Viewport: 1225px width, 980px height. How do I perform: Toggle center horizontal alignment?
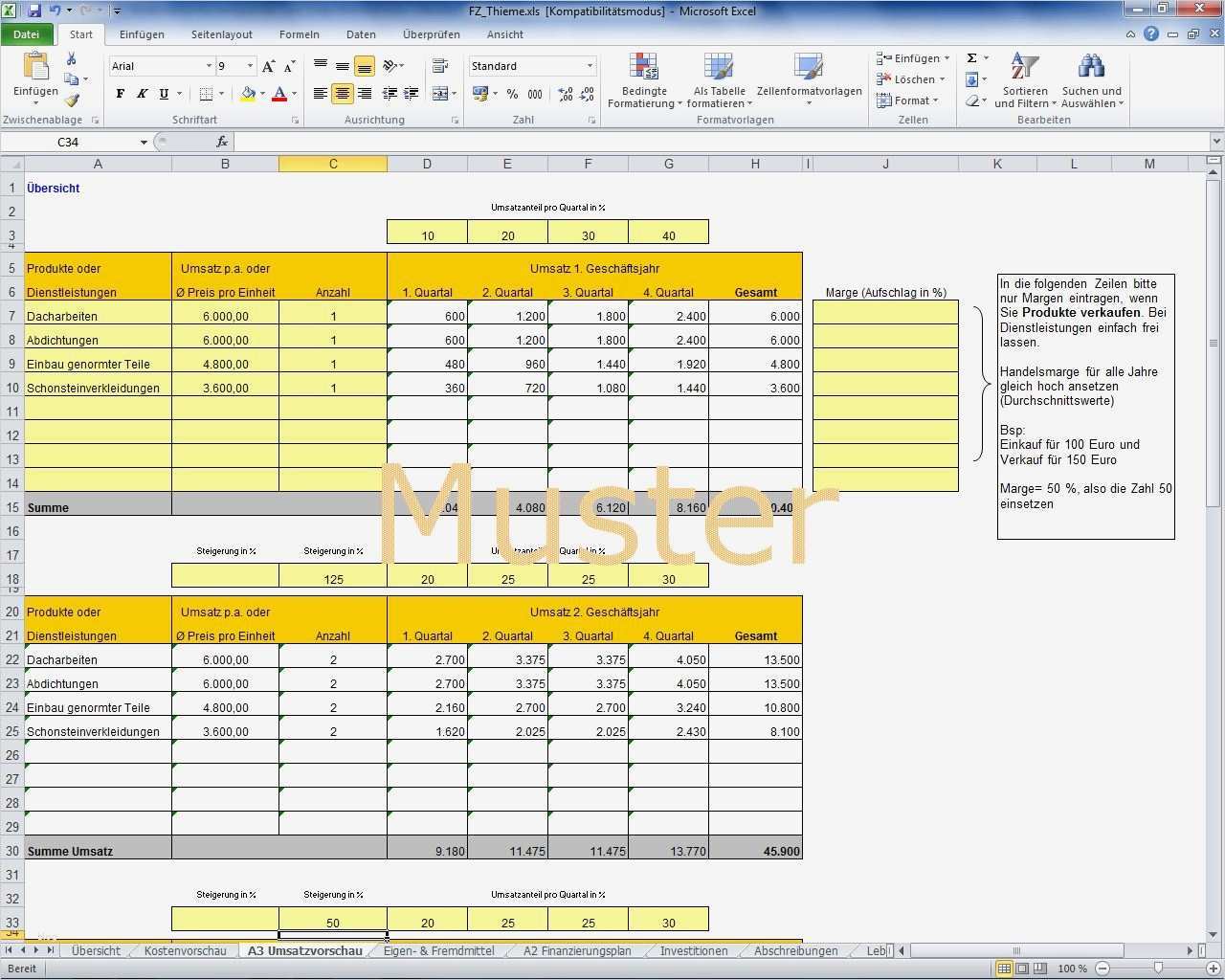(x=342, y=94)
